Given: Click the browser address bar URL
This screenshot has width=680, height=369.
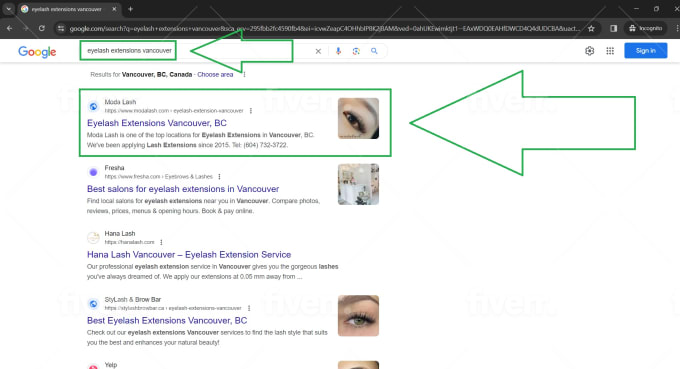Looking at the screenshot, I should click(324, 28).
